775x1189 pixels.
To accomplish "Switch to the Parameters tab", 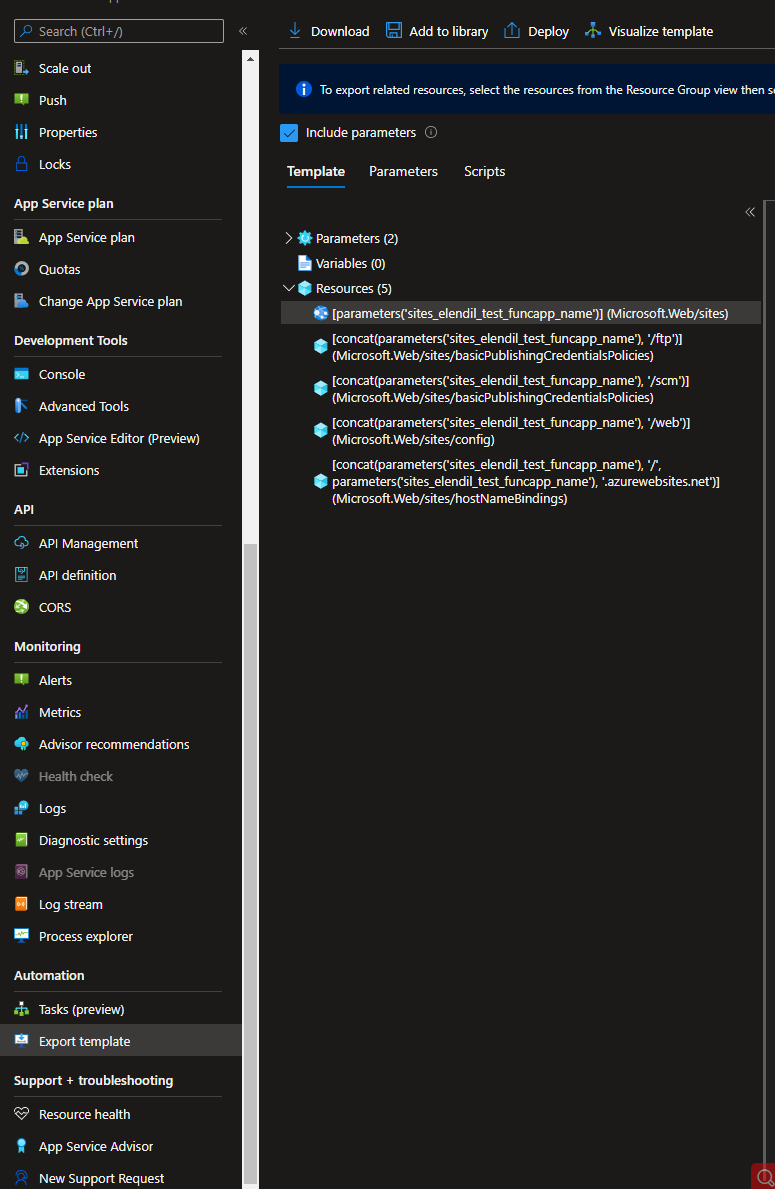I will [x=403, y=171].
